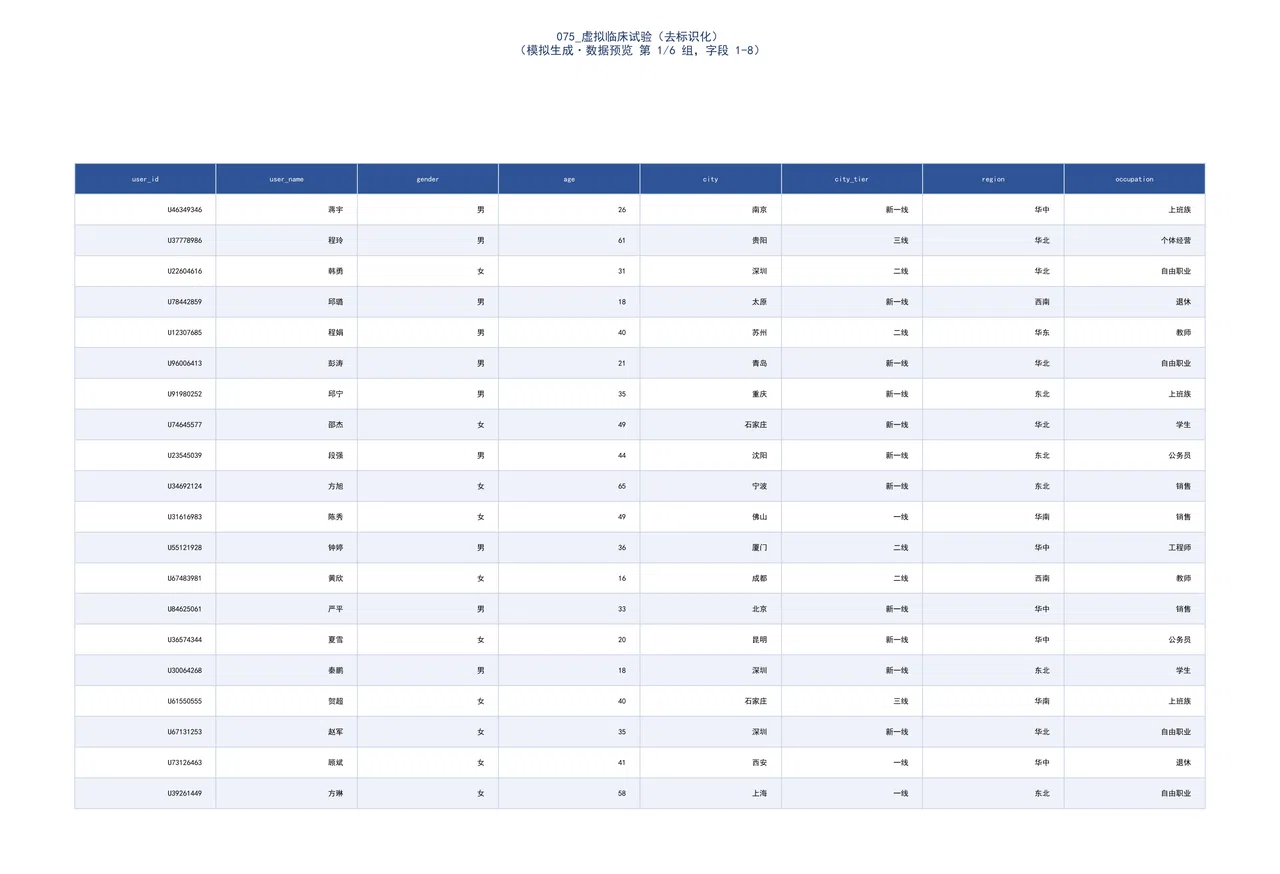The image size is (1280, 874).
Task: Select the occupation cell 工程师
Action: (1135, 548)
